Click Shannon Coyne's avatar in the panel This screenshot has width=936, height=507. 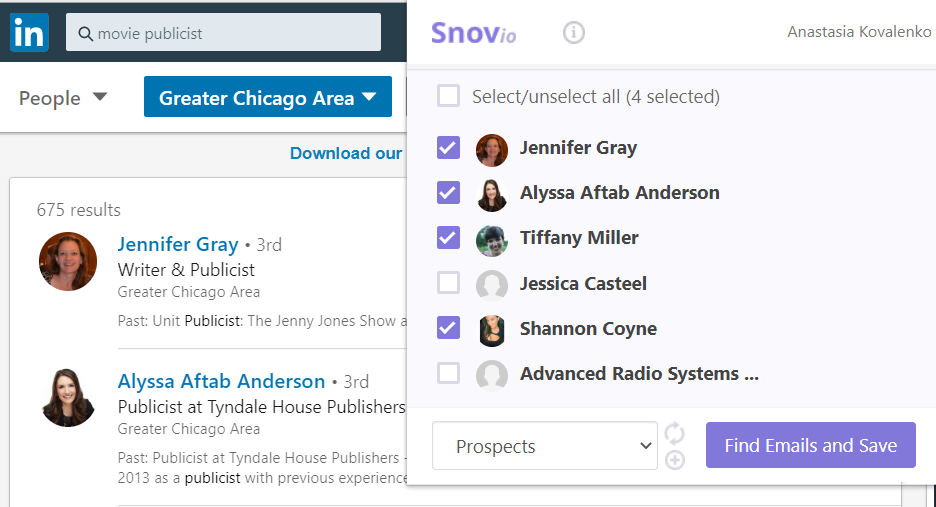492,330
